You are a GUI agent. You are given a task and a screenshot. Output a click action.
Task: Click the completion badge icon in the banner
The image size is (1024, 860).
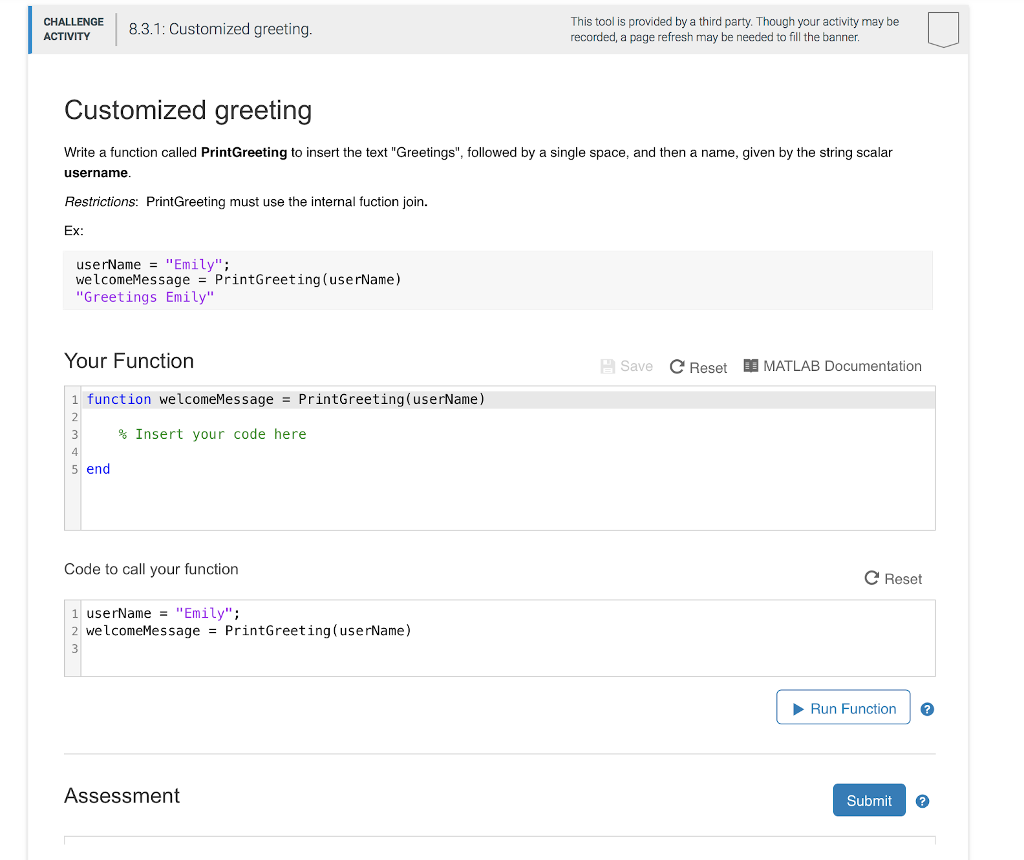pos(942,29)
